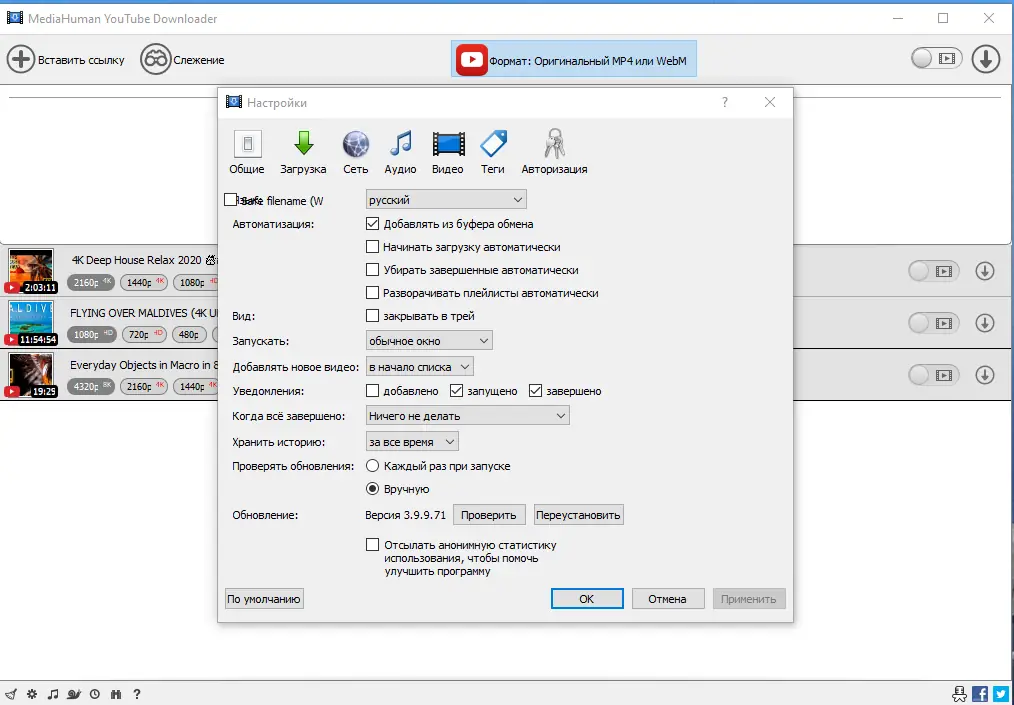The height and width of the screenshot is (705, 1014).
Task: Open the Facebook link icon
Action: (x=980, y=694)
